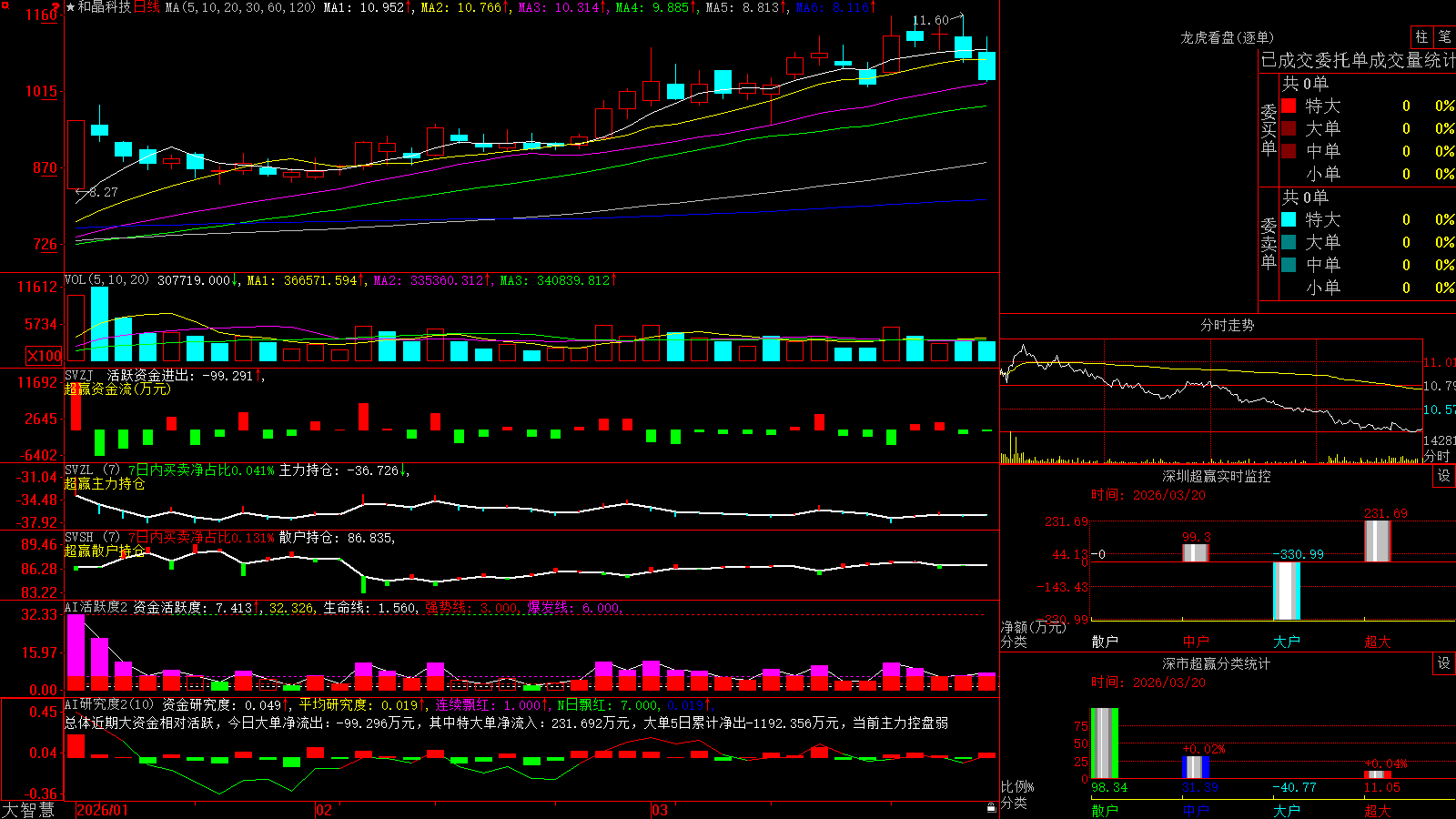
Task: Click cyan 大户 label in 深圳超赢实时监控
Action: [1287, 642]
